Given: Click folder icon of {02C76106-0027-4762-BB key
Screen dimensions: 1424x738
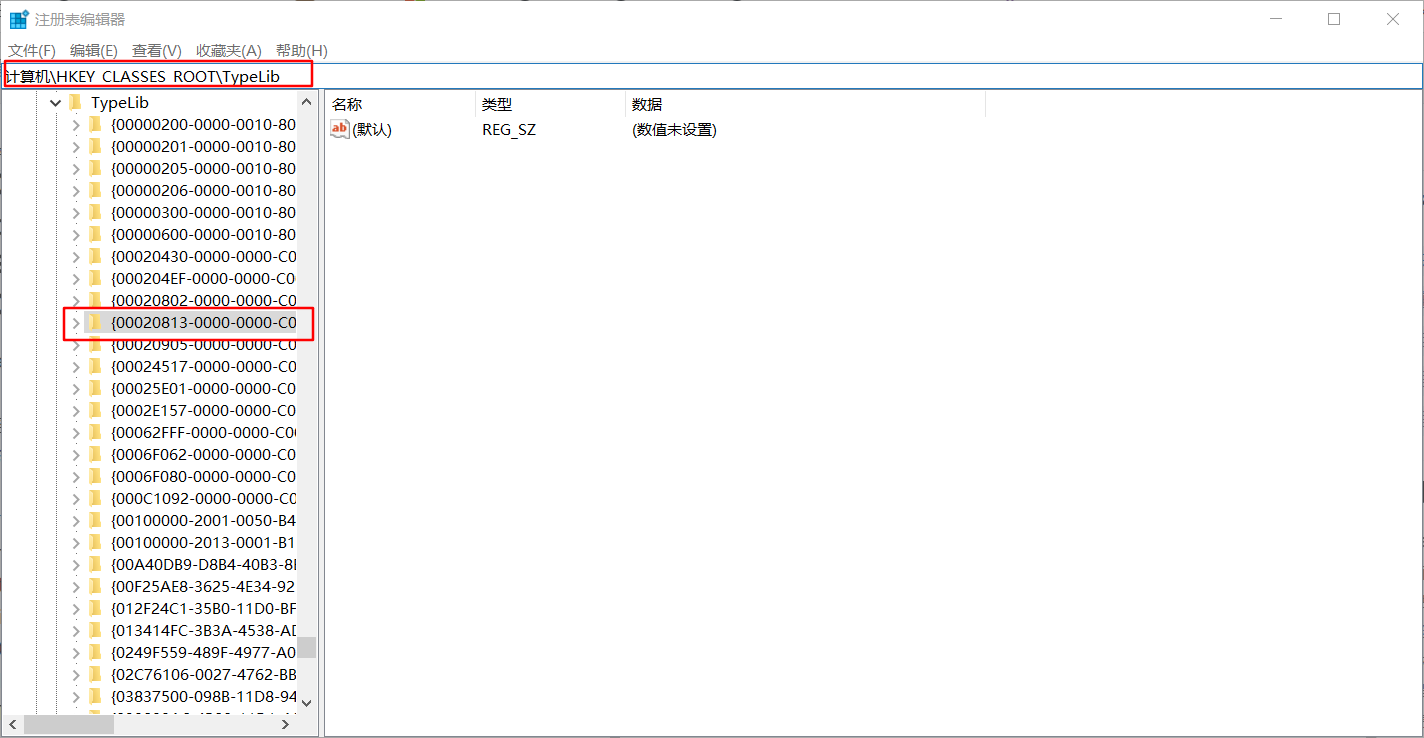Looking at the screenshot, I should [96, 674].
